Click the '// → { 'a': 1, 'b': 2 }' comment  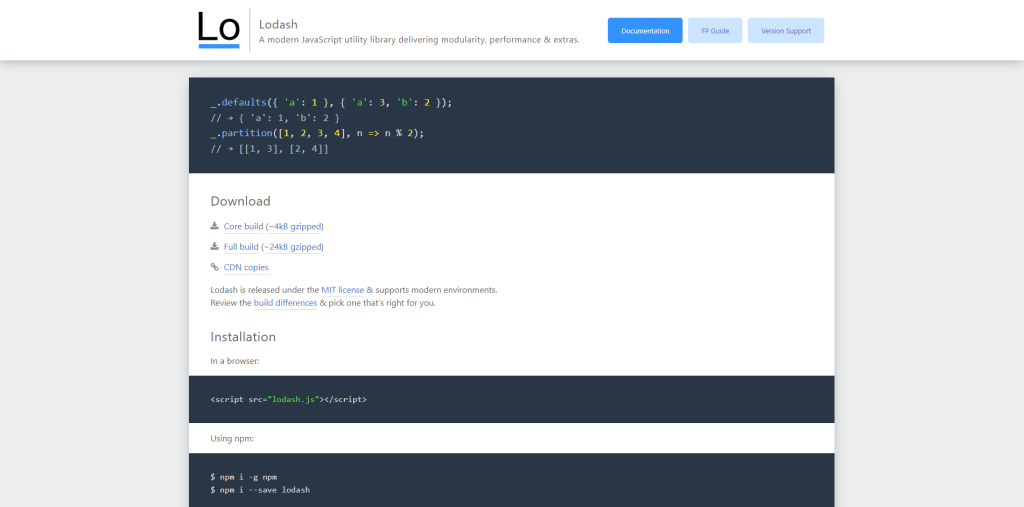(275, 118)
